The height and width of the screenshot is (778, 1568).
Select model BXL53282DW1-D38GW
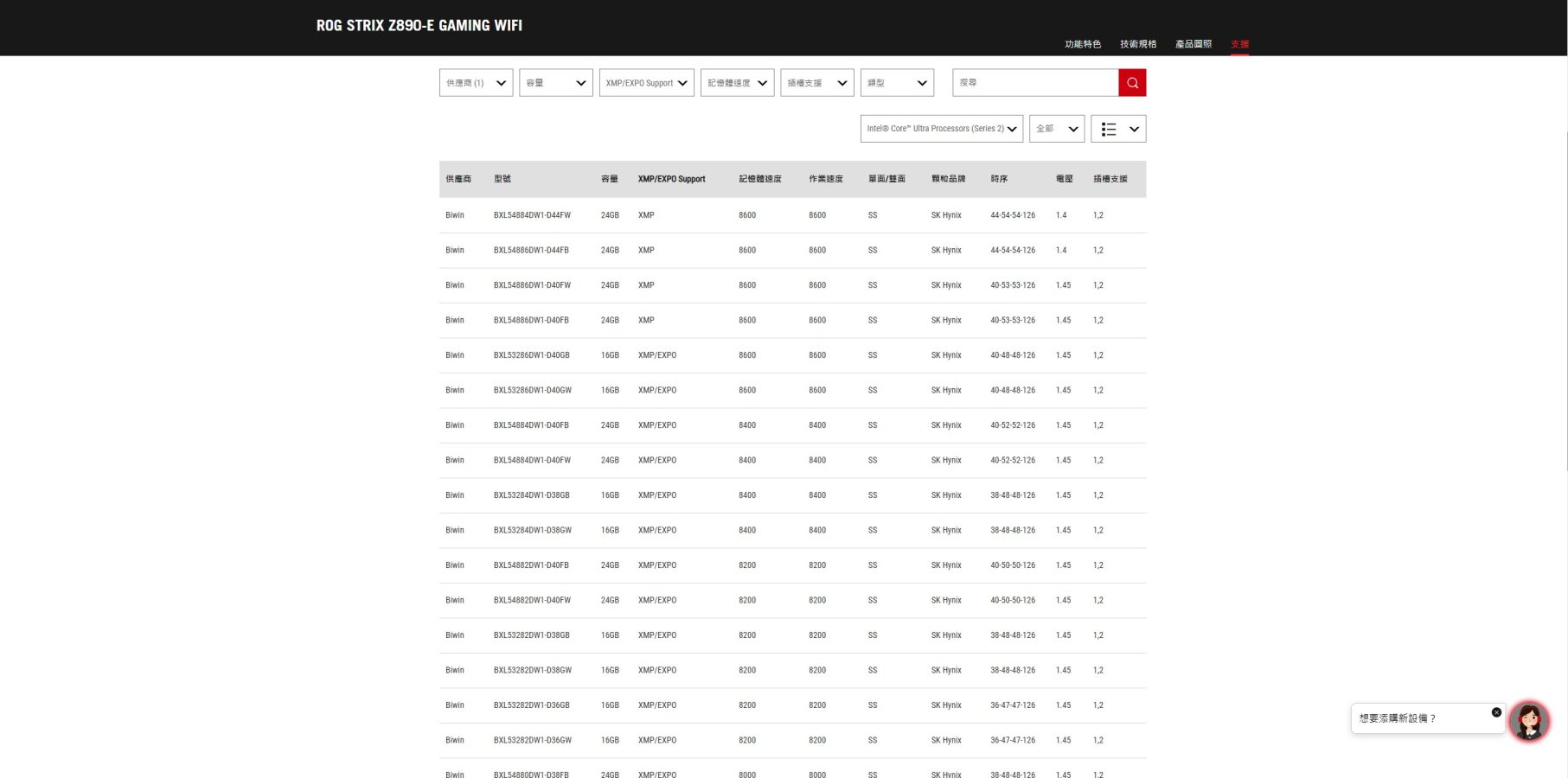[x=533, y=671]
